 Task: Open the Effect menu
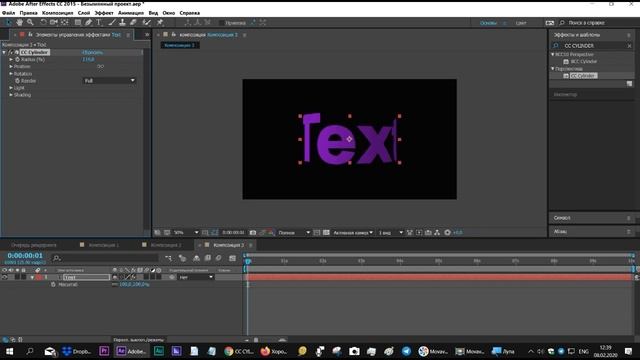(x=104, y=13)
